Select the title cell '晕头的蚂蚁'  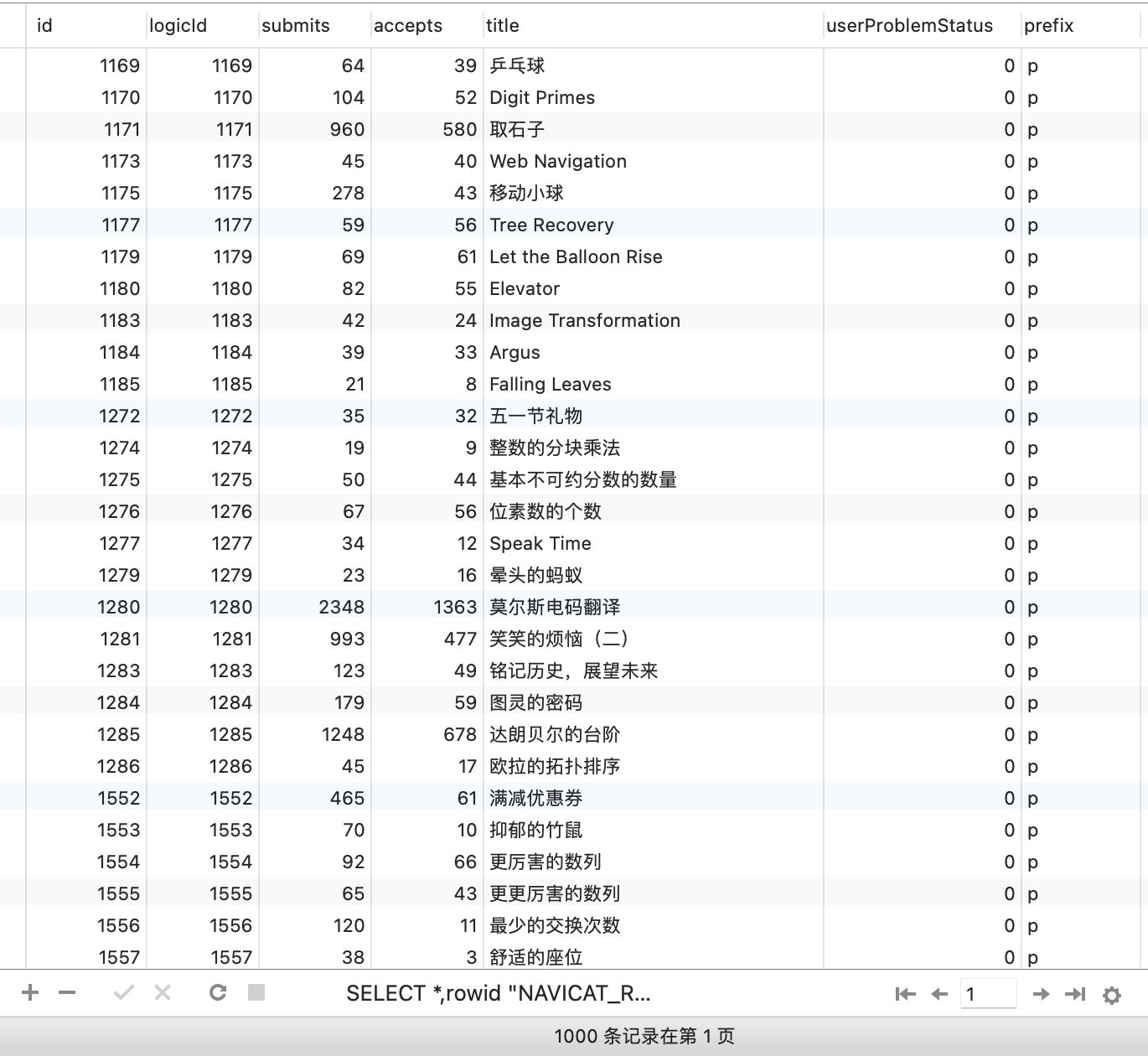(x=654, y=576)
